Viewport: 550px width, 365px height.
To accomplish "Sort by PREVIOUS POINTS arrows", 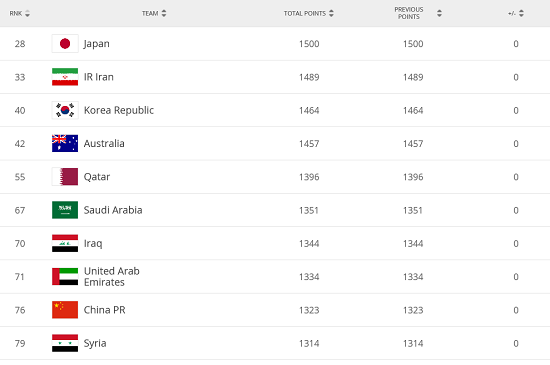I will pos(440,13).
